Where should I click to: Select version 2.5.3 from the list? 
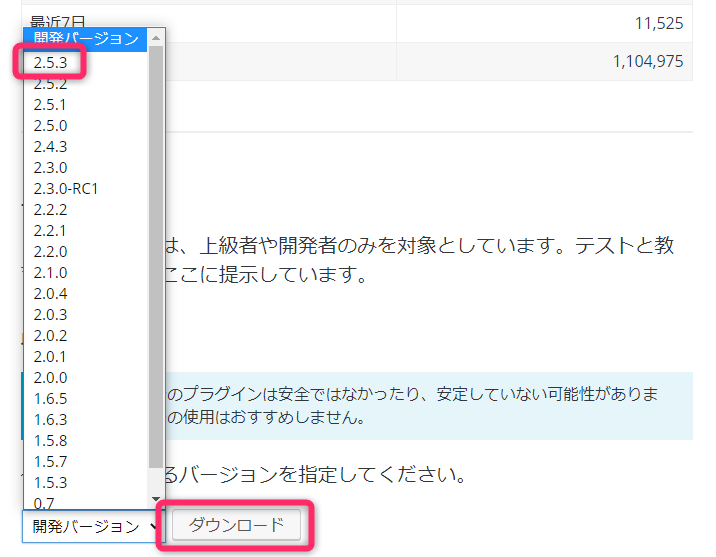(50, 62)
